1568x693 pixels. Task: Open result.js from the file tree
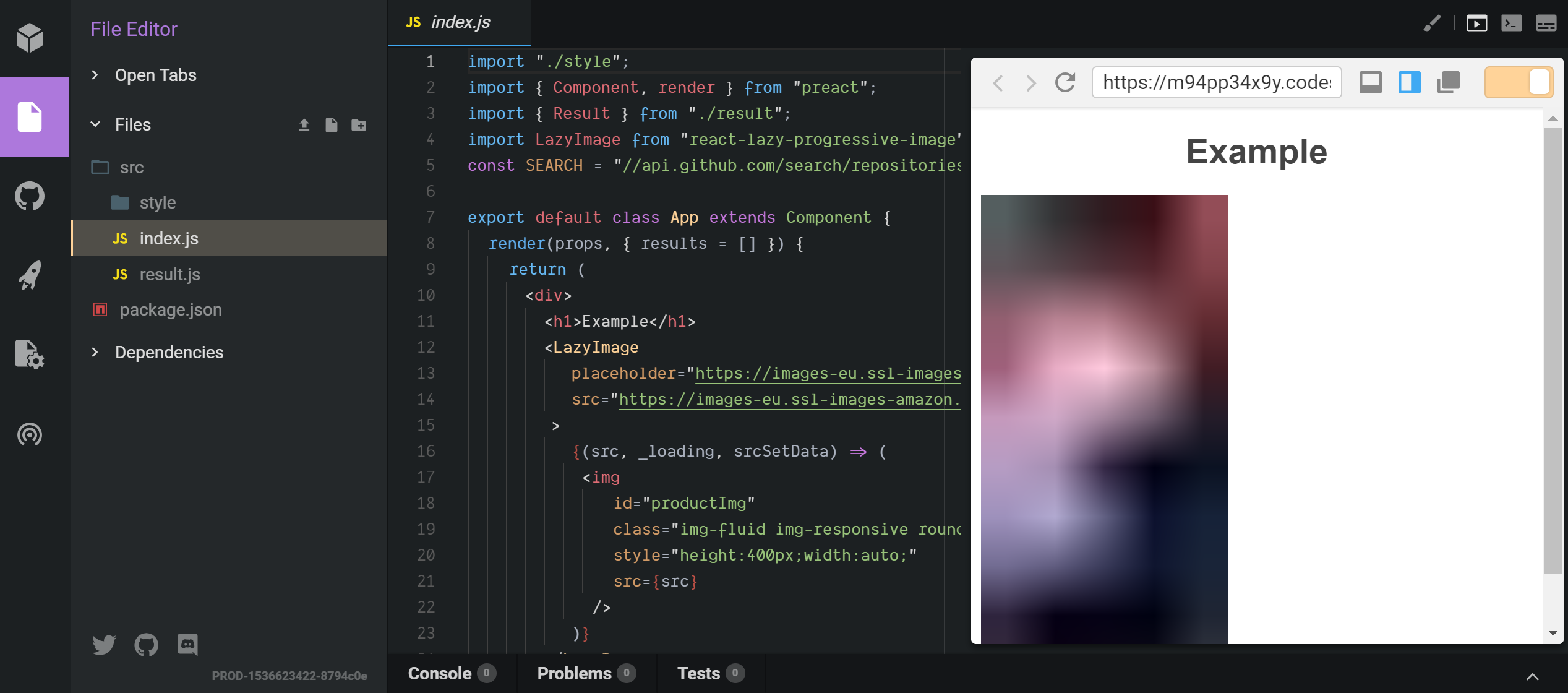tap(169, 274)
